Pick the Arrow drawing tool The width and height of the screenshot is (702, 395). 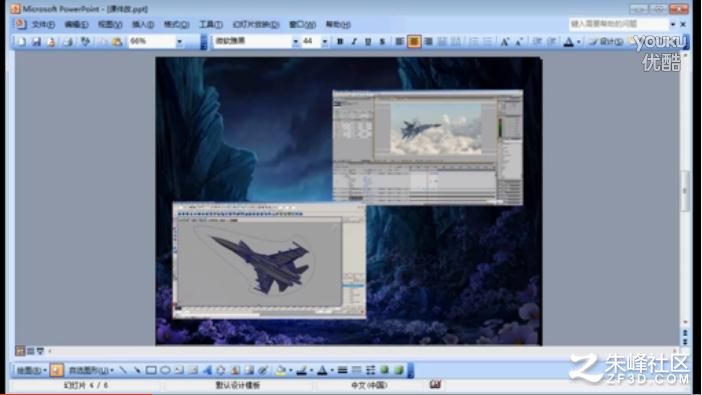click(137, 370)
